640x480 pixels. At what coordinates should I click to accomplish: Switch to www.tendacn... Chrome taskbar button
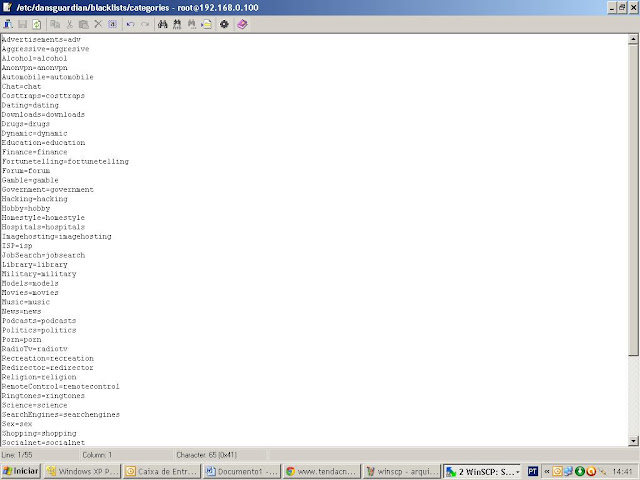(x=322, y=471)
